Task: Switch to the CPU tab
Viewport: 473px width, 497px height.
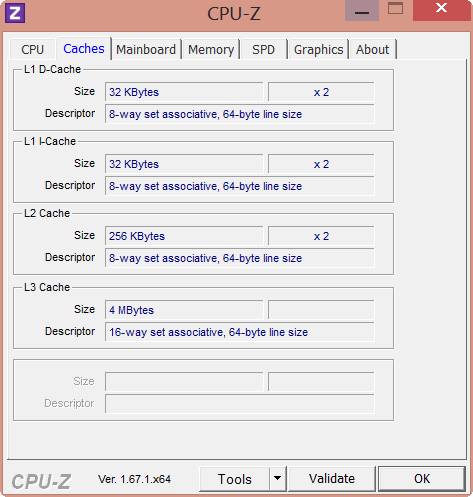Action: (32, 49)
